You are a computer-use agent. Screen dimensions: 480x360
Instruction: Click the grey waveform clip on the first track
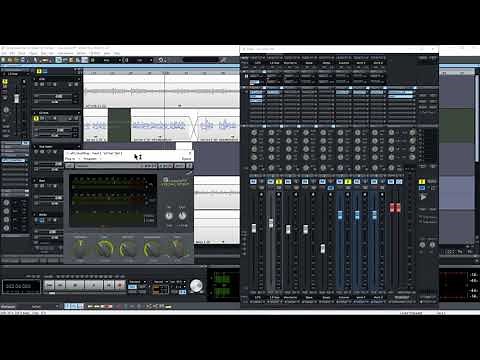(x=161, y=91)
